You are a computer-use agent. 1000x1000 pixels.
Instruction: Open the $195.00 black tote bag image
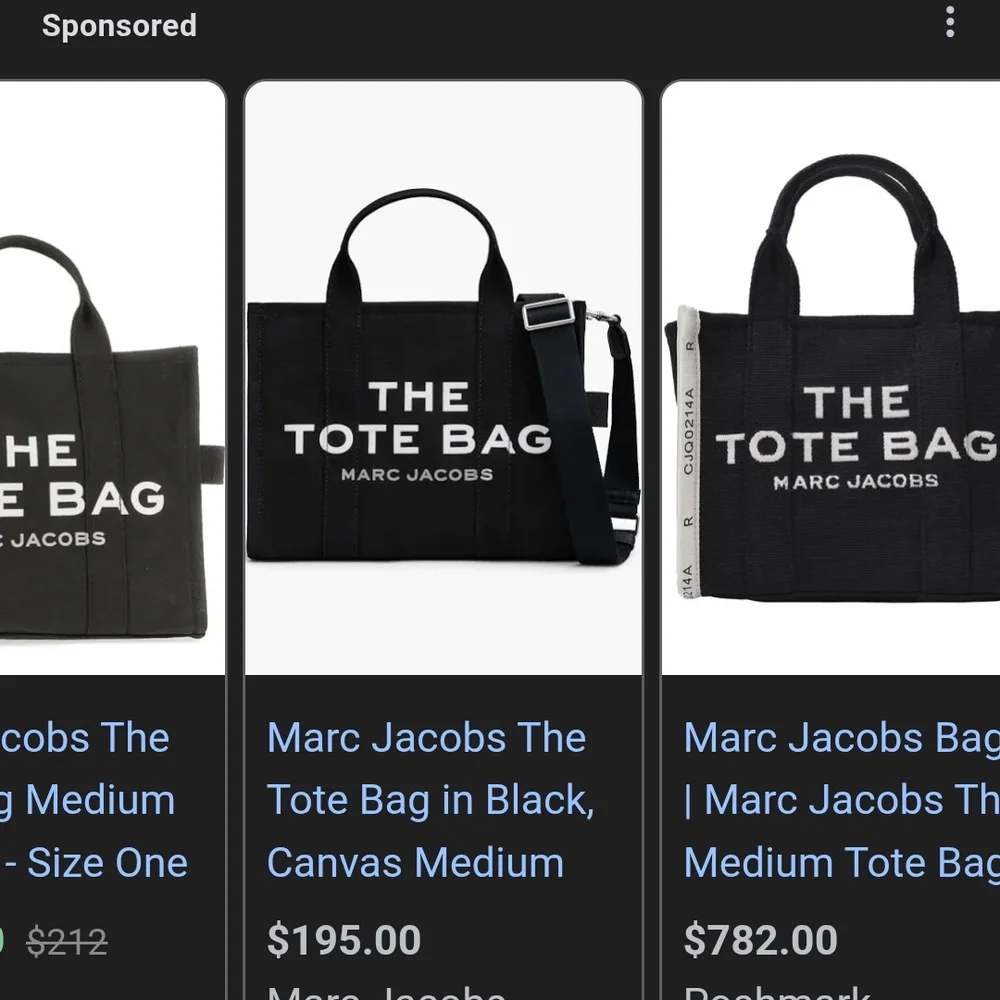click(443, 378)
